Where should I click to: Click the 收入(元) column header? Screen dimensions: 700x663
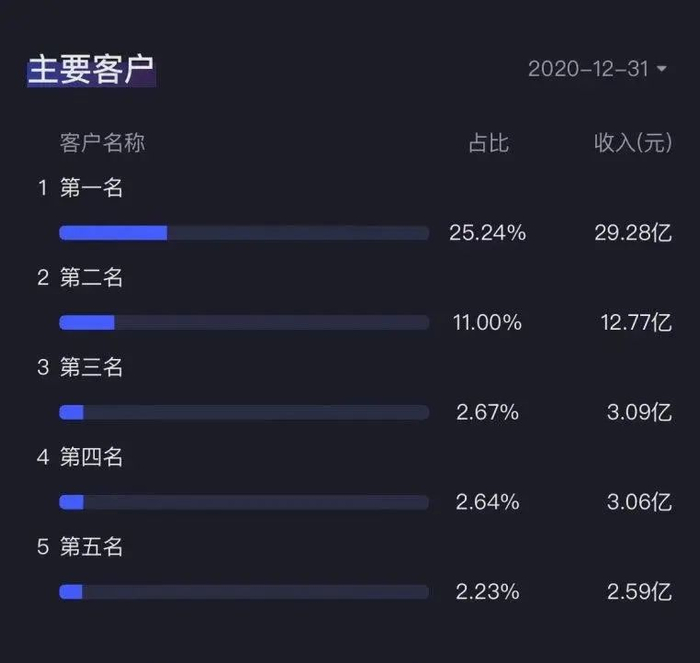632,143
